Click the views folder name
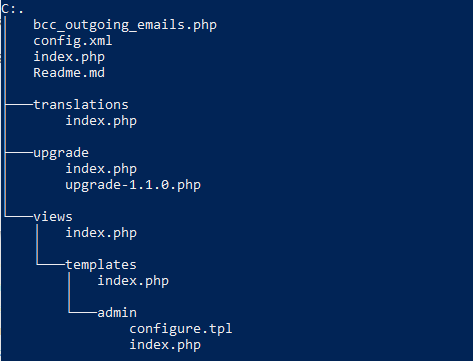The width and height of the screenshot is (473, 361). pyautogui.click(x=53, y=217)
